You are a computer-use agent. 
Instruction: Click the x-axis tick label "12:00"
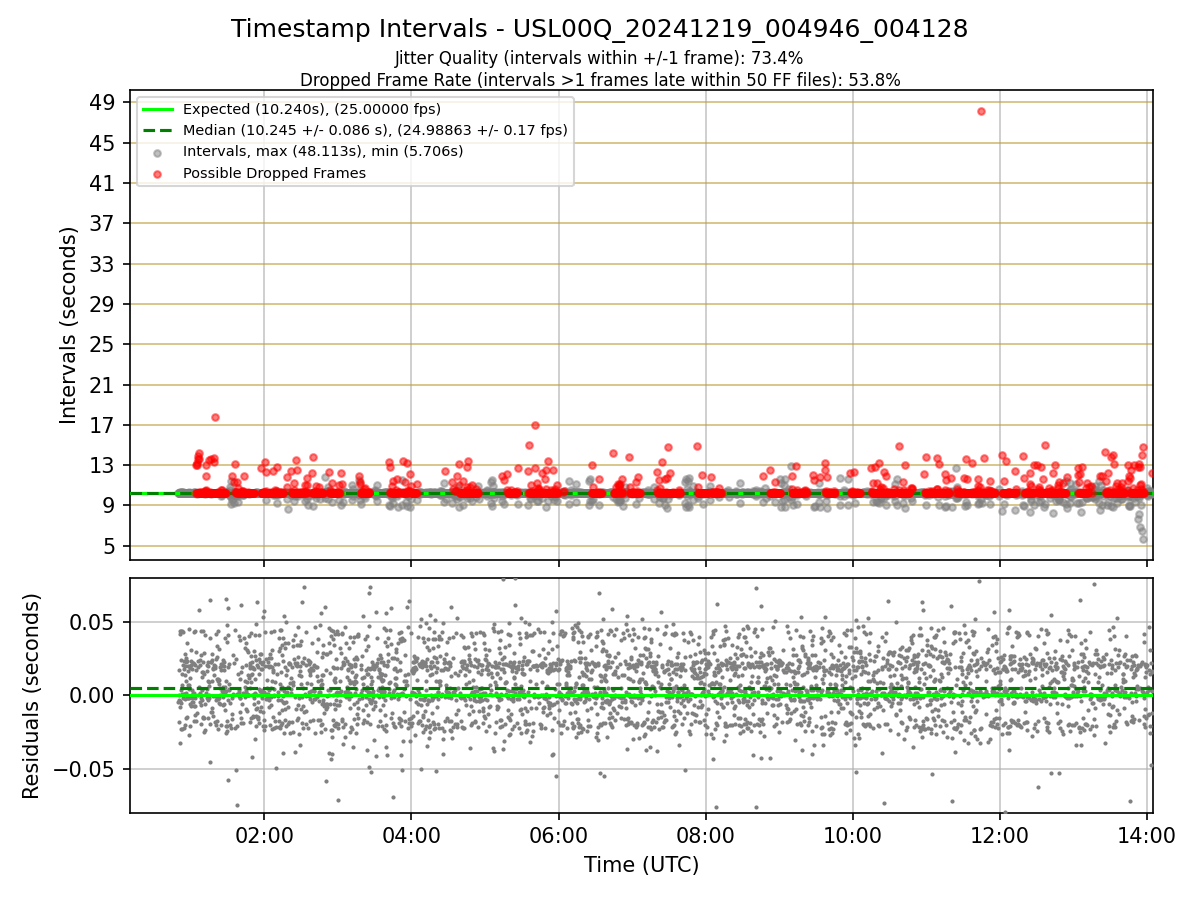pos(1000,835)
